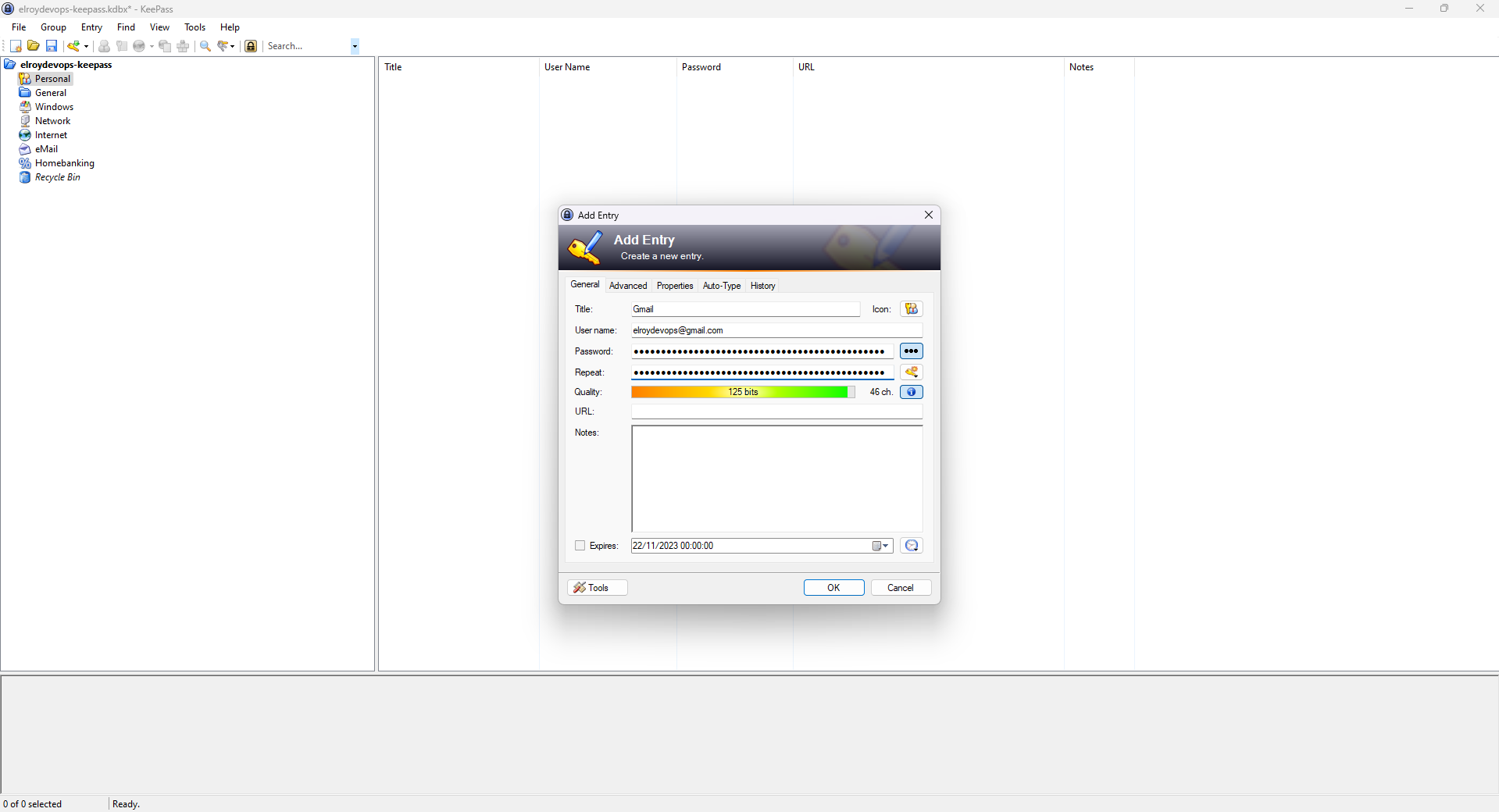
Task: Click the Open database folder icon
Action: [34, 46]
